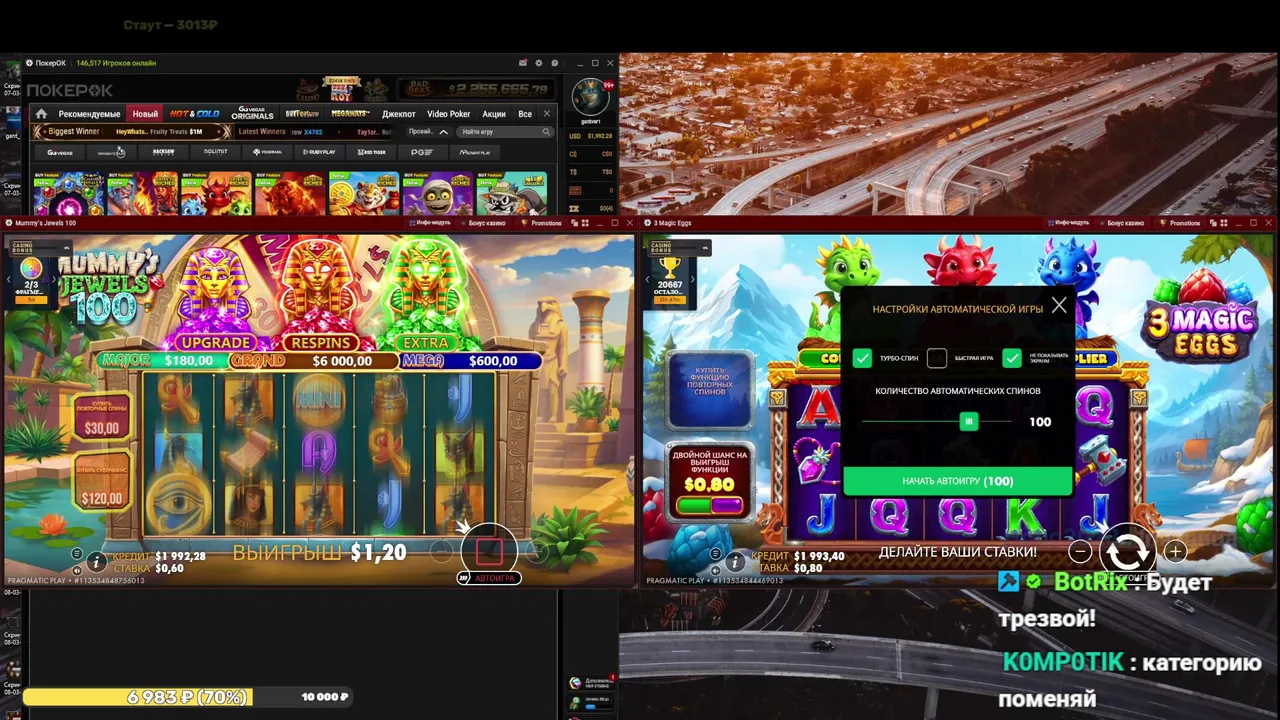Open the gear settings icon in ПокерОК
This screenshot has height=720, width=1280.
click(540, 63)
